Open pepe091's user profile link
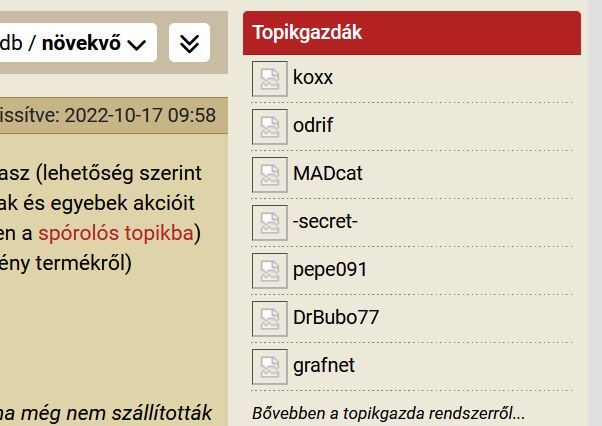Image resolution: width=602 pixels, height=426 pixels. coord(330,269)
